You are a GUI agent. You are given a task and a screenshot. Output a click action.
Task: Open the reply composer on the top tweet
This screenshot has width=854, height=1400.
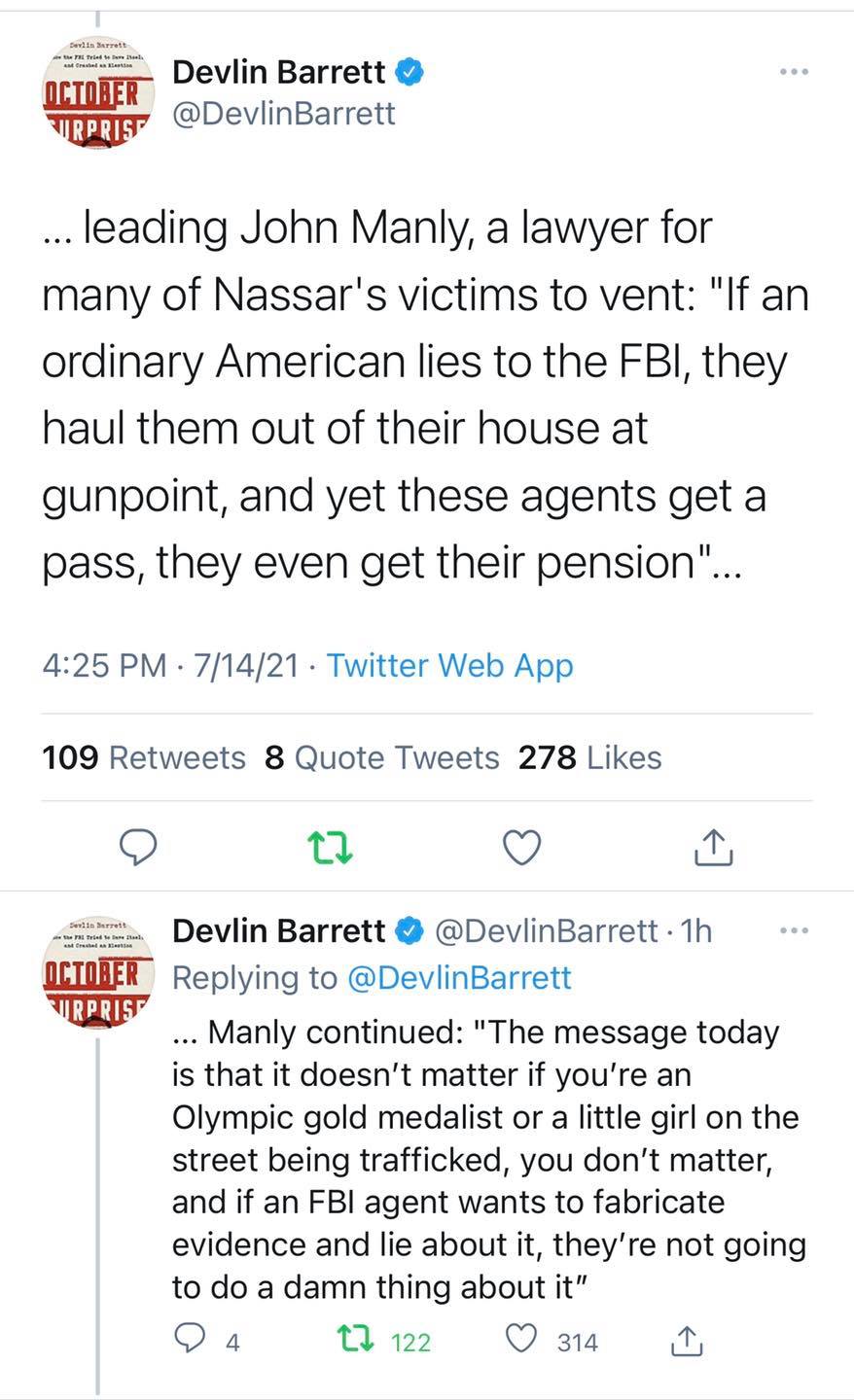139,847
